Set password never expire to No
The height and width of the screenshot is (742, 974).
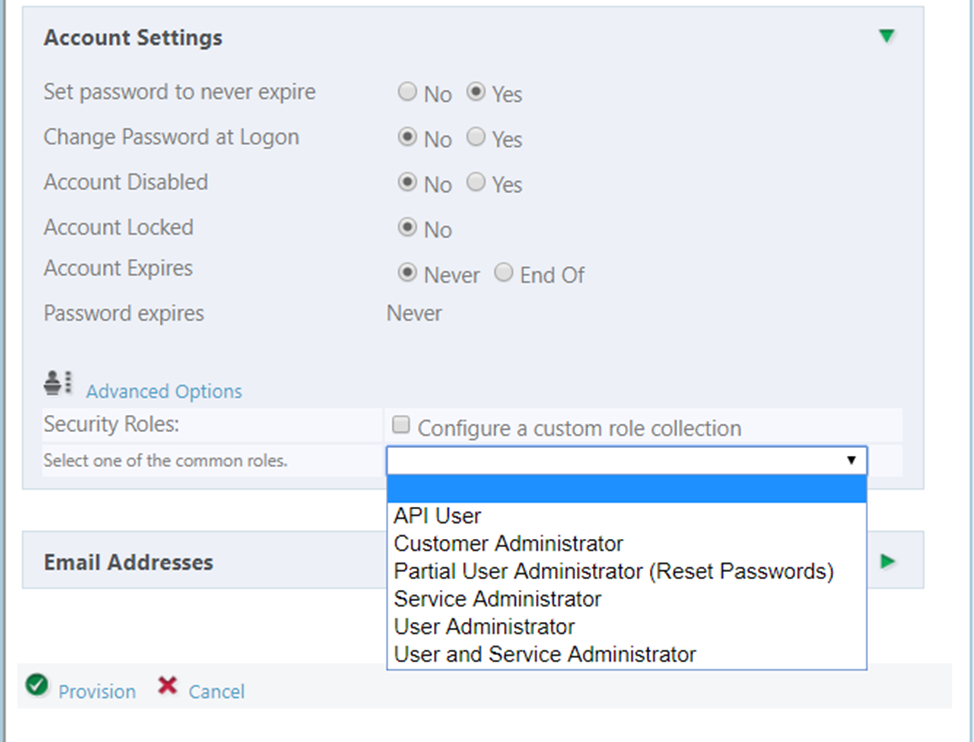tap(407, 92)
